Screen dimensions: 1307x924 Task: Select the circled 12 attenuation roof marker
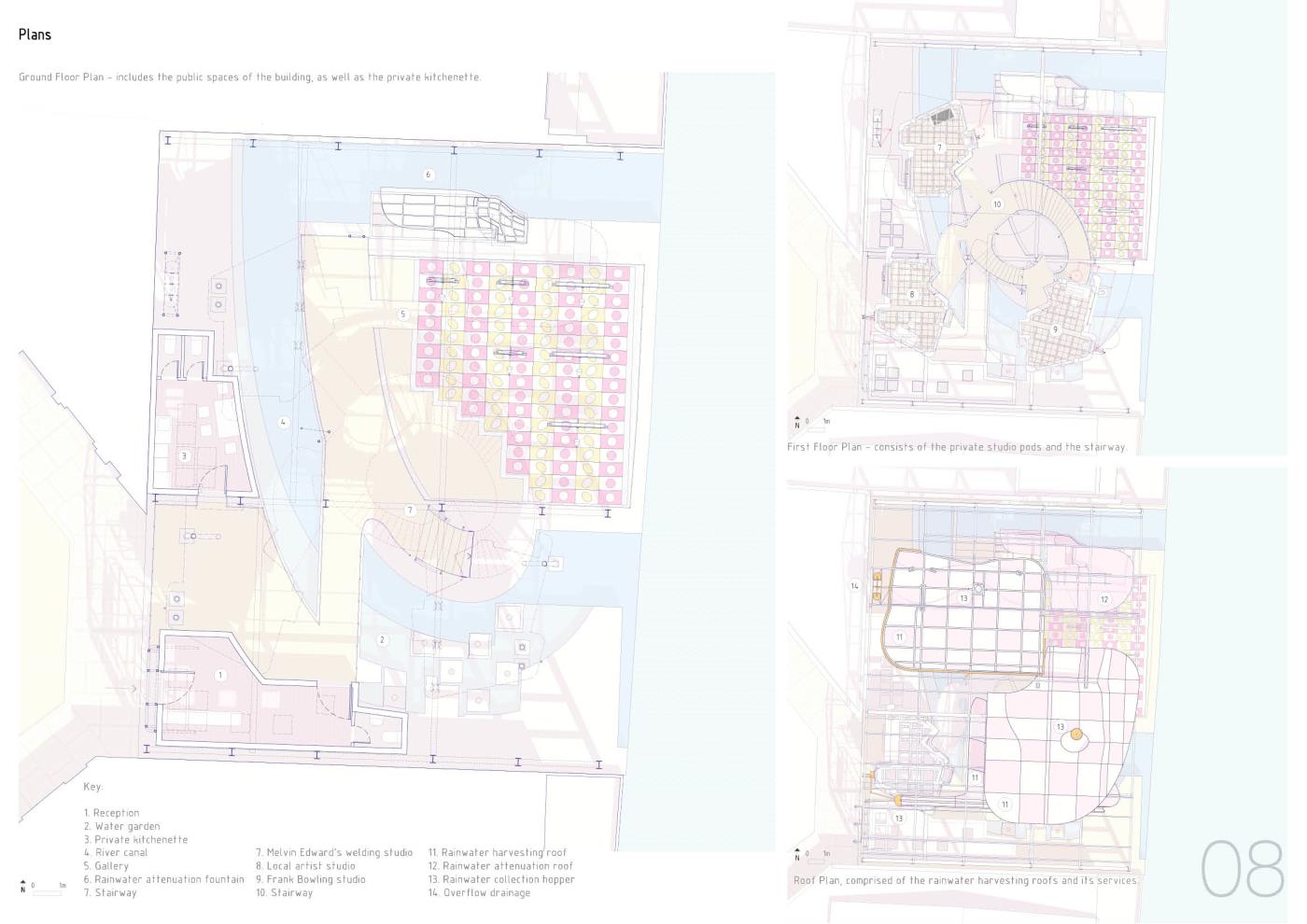(x=1104, y=600)
